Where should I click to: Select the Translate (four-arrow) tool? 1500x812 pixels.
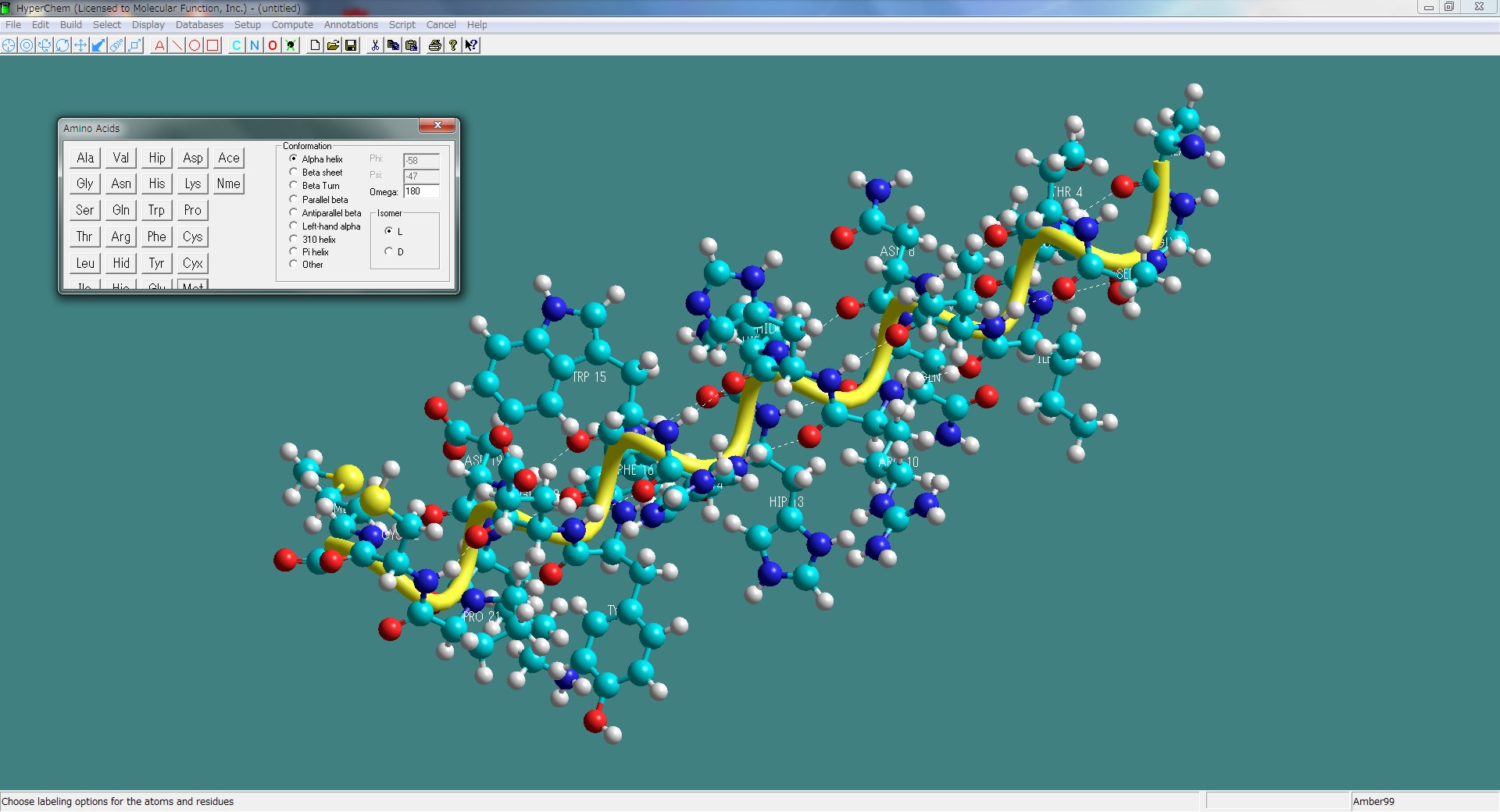[x=80, y=45]
